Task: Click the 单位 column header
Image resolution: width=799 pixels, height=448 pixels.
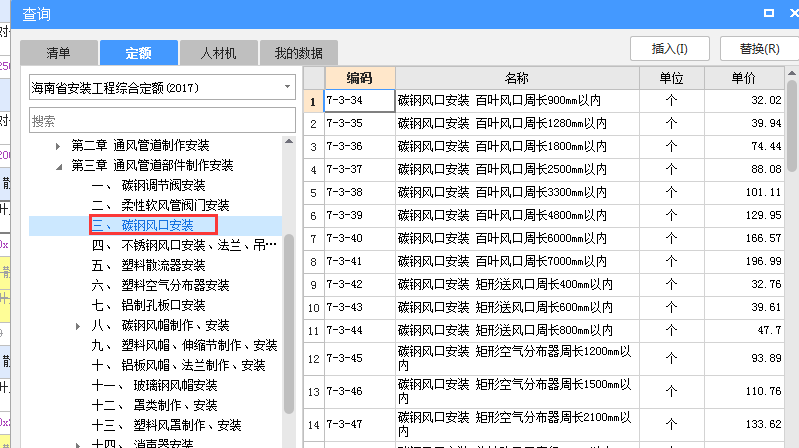Action: tap(672, 78)
